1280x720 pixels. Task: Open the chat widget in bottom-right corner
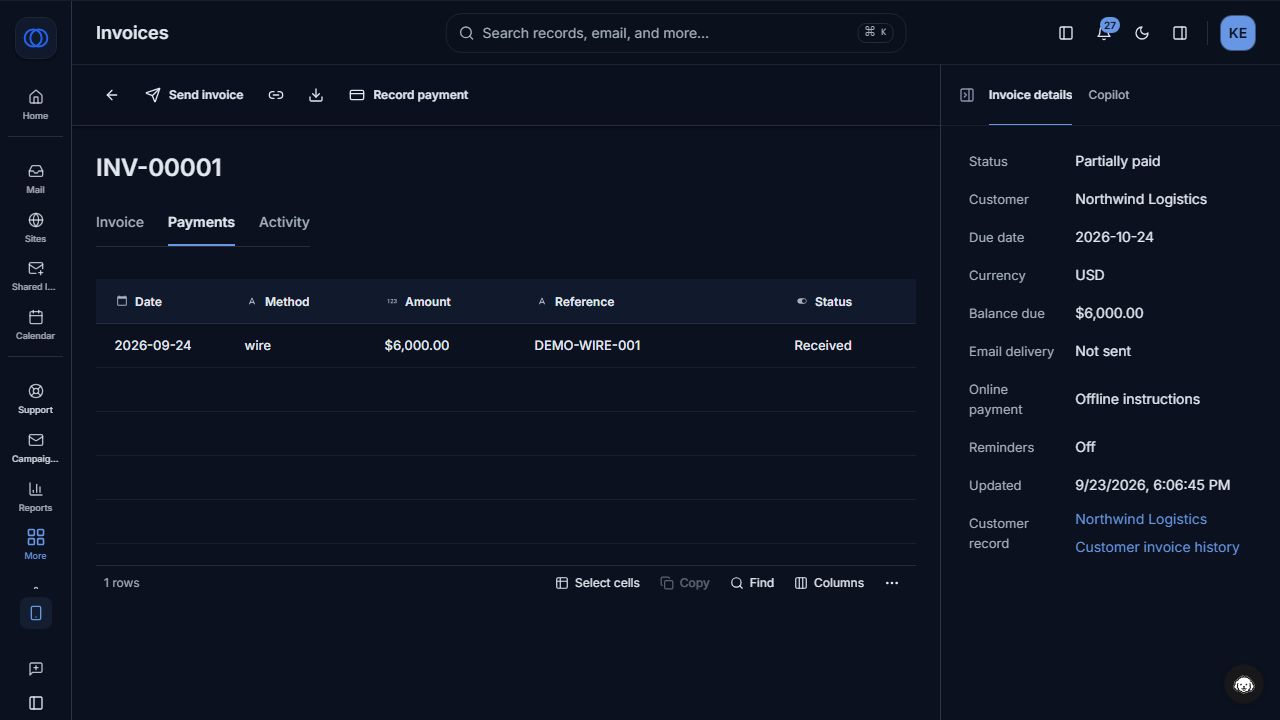pyautogui.click(x=1244, y=684)
